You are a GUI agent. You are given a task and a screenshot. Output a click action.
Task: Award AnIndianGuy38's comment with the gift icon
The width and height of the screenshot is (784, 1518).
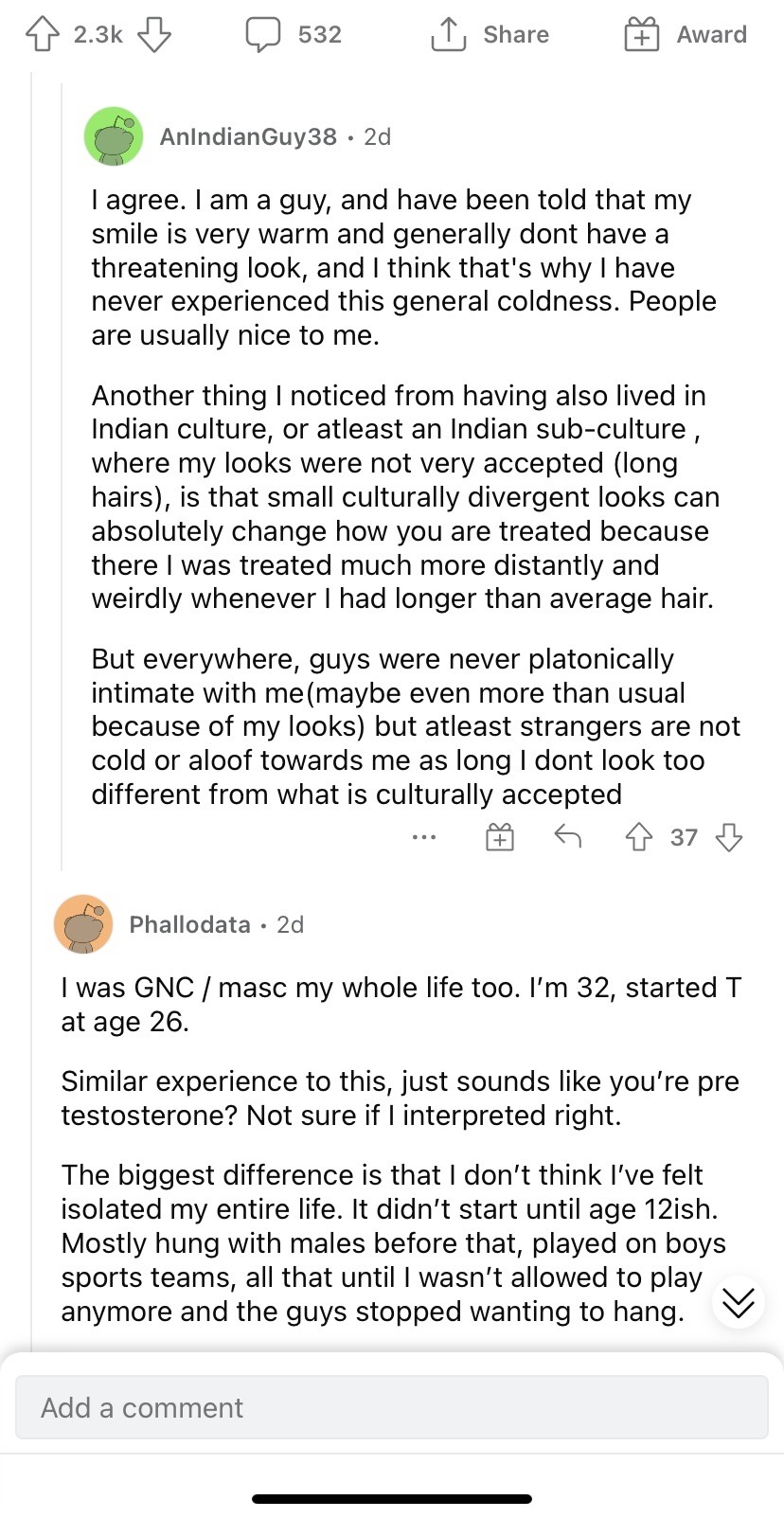(500, 837)
